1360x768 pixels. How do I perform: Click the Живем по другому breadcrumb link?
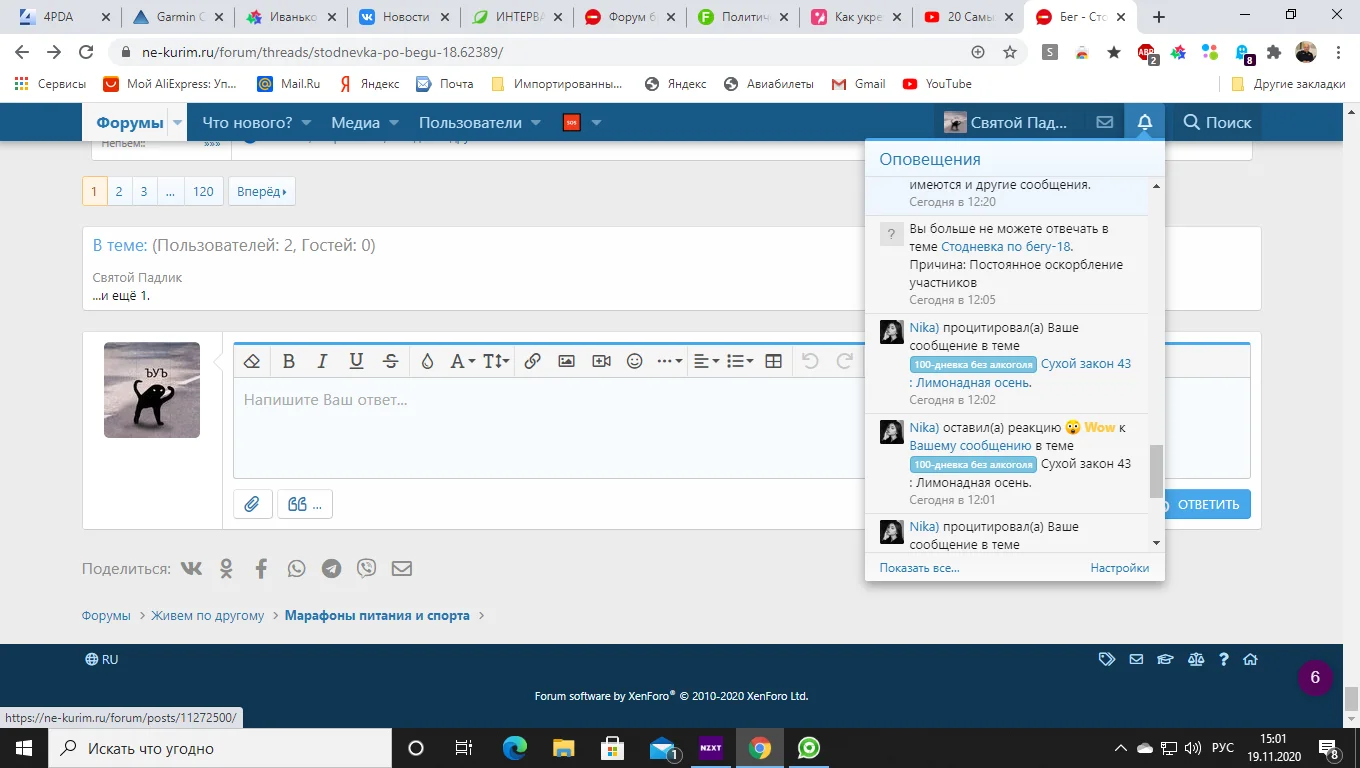coord(208,616)
